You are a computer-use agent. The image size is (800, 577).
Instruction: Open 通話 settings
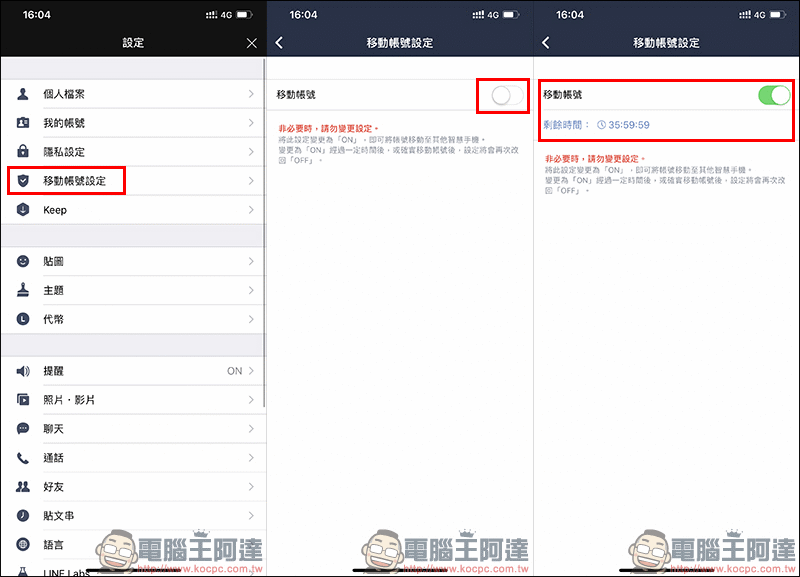click(x=133, y=458)
